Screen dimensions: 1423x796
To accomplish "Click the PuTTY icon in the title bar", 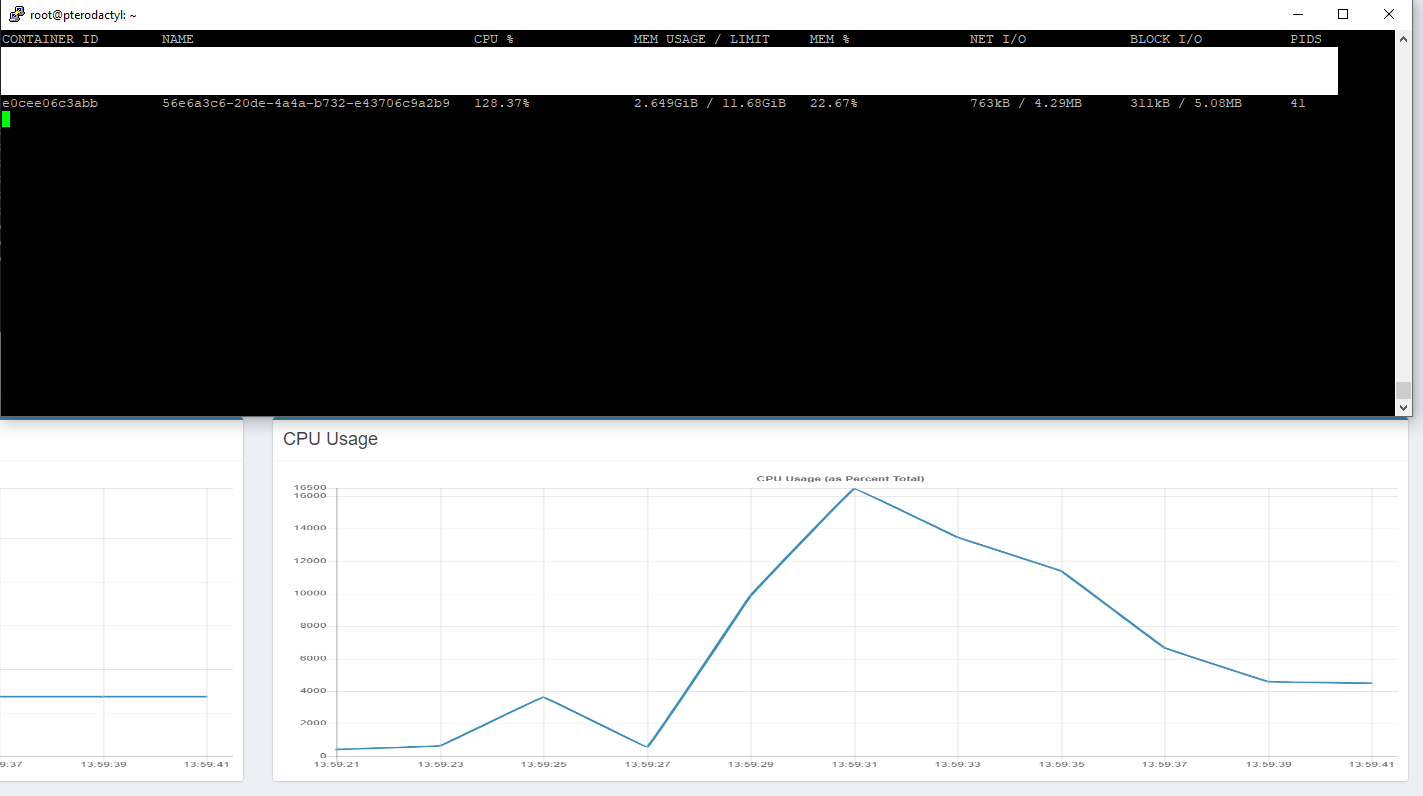I will coord(16,14).
